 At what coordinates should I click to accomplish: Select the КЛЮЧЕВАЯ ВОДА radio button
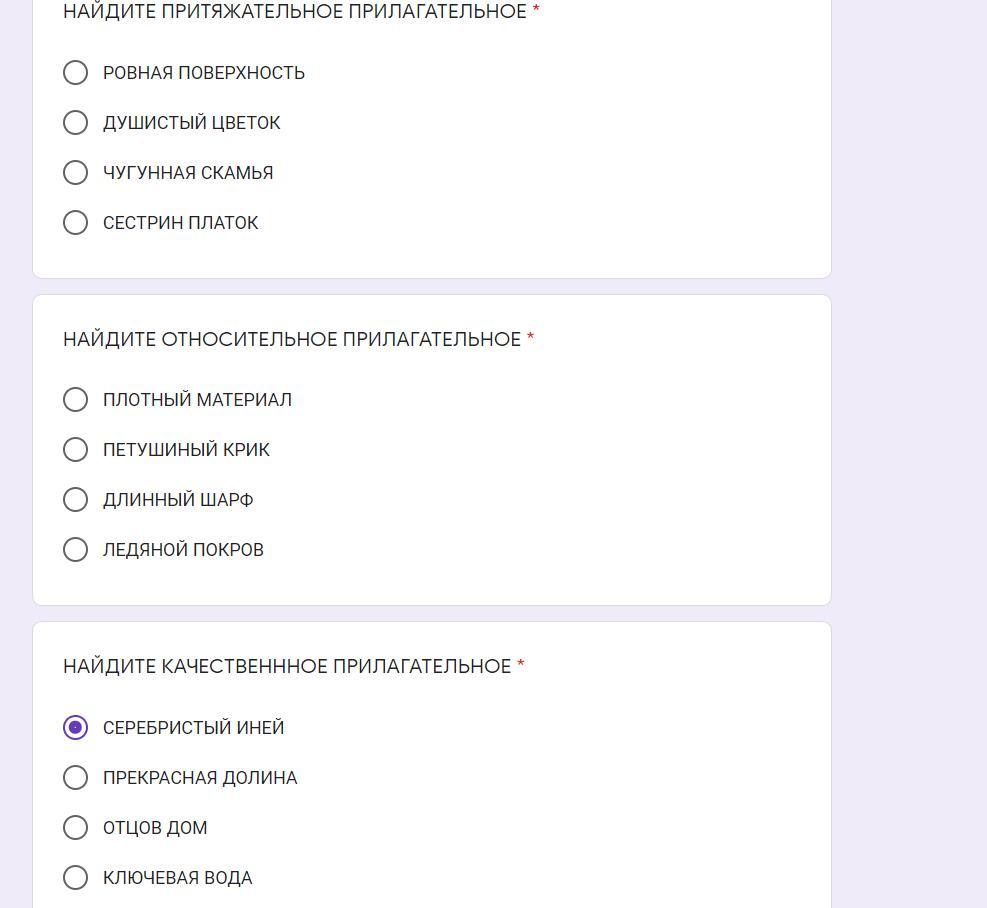pyautogui.click(x=75, y=878)
